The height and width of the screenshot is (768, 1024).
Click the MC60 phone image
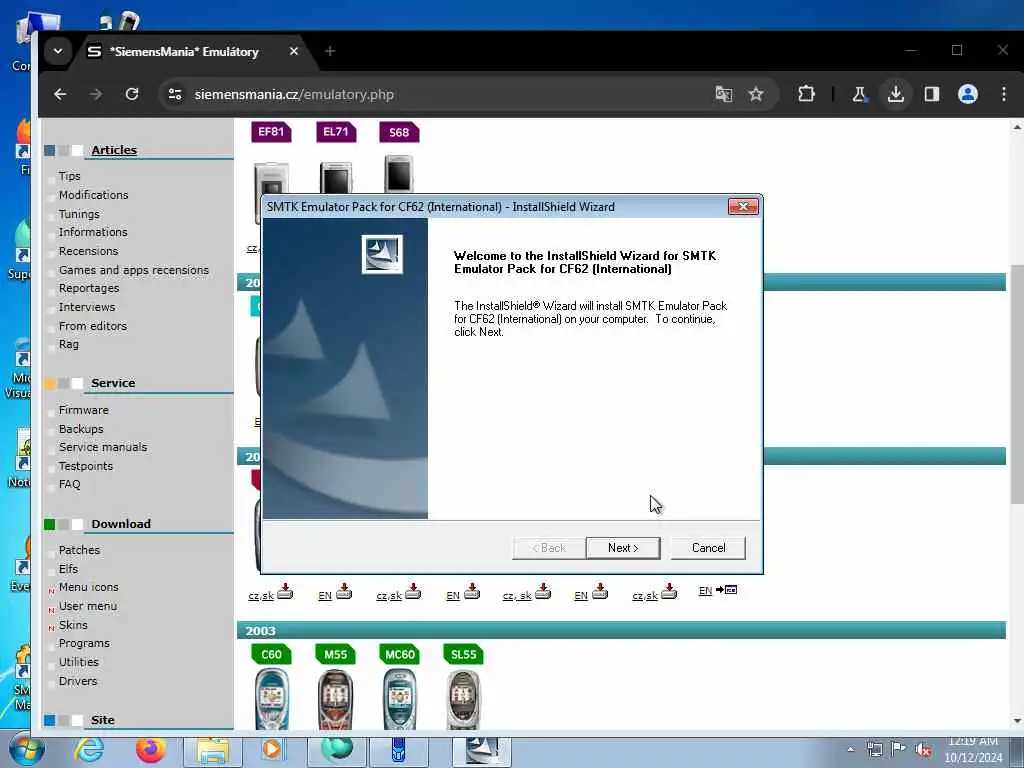click(400, 699)
